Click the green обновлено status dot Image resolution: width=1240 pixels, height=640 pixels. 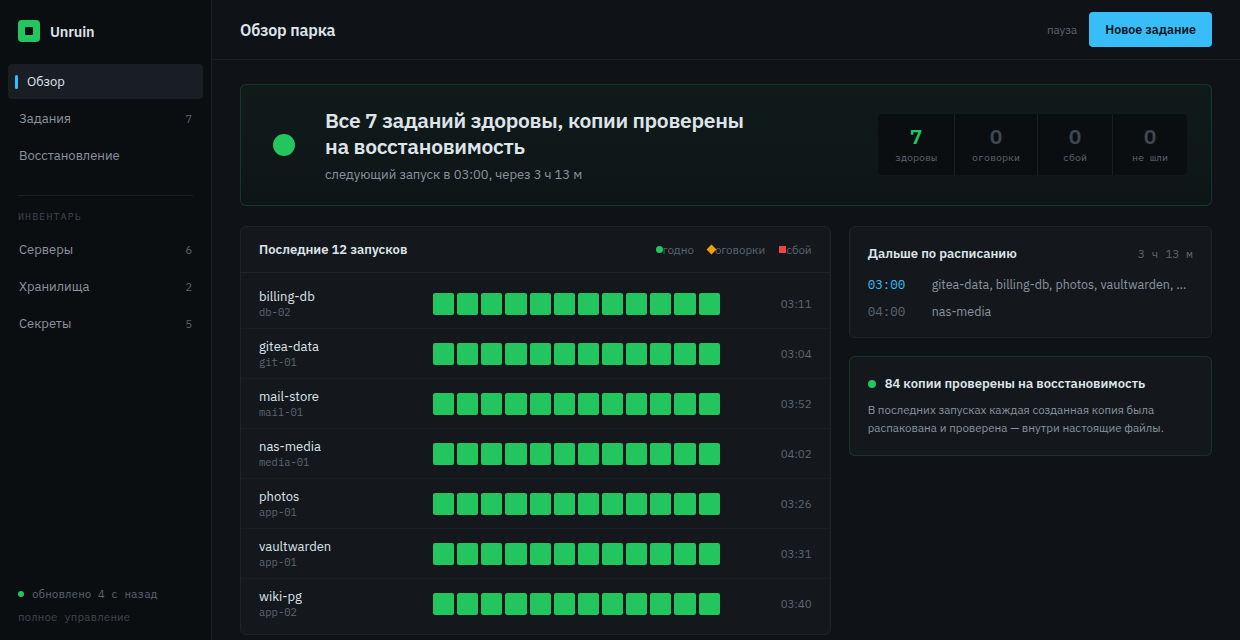pyautogui.click(x=21, y=594)
